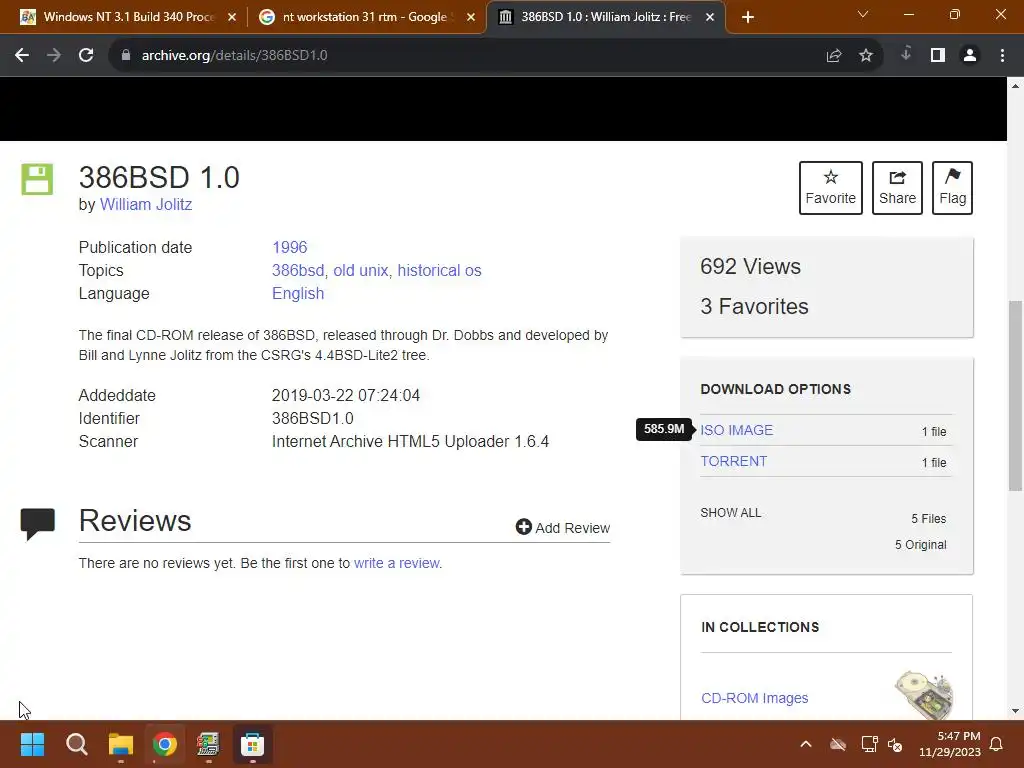Open William Jolitz author link
Screen dimensions: 1024x768
pos(146,204)
